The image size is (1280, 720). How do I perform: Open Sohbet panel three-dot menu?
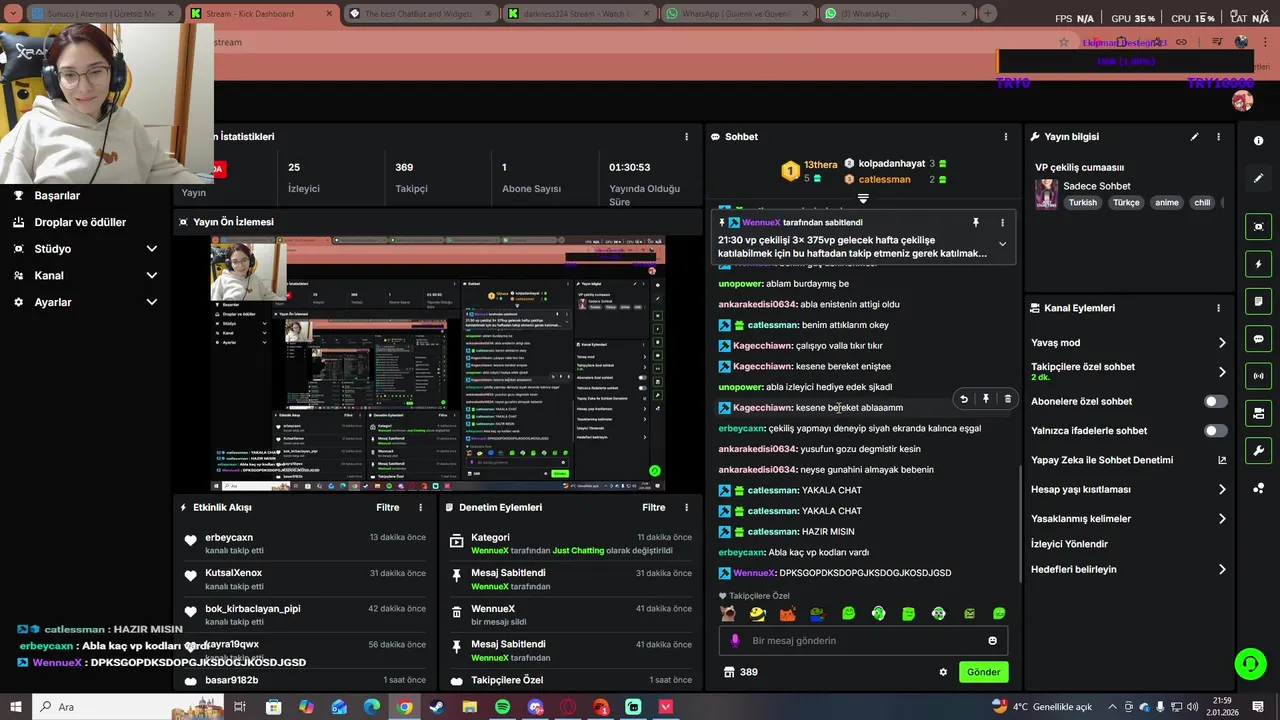tap(1005, 137)
